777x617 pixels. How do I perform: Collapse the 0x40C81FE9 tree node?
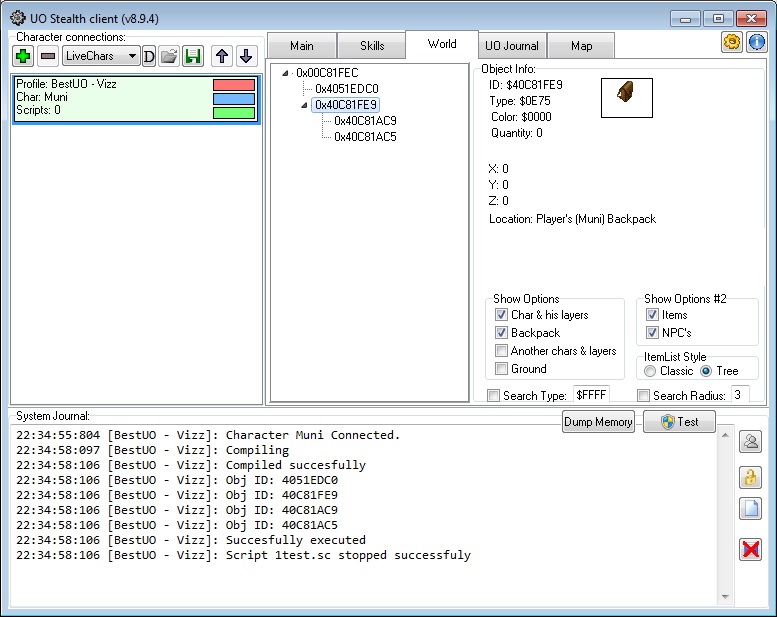[x=305, y=105]
